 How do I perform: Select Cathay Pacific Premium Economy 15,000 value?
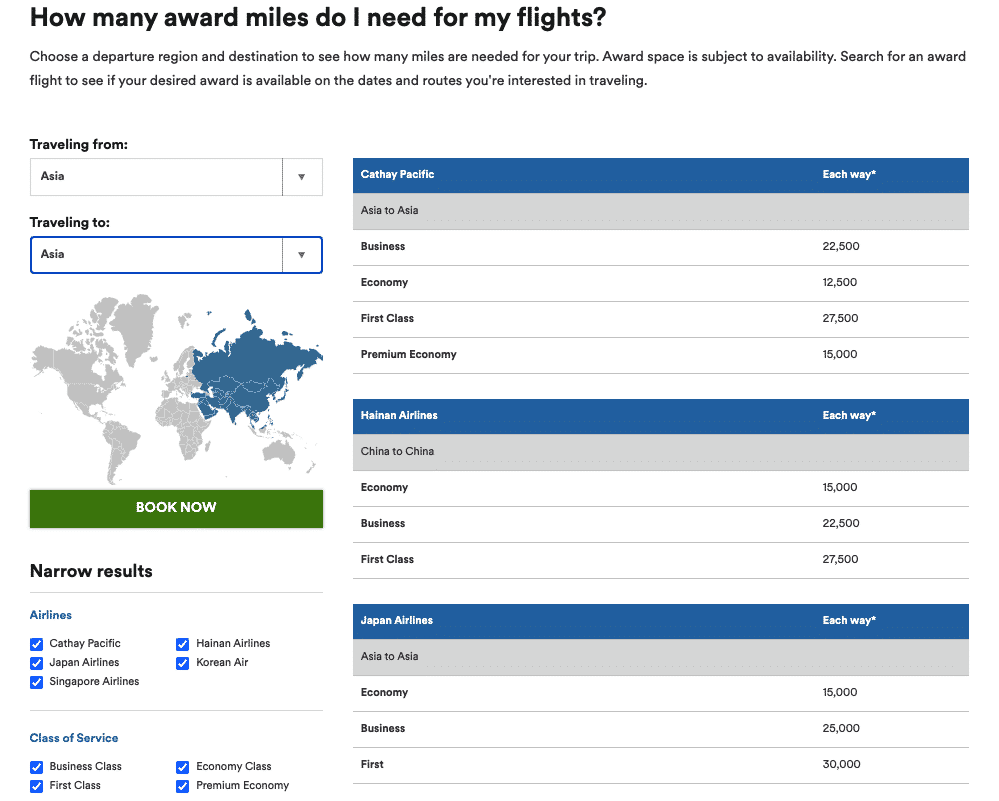coord(839,354)
